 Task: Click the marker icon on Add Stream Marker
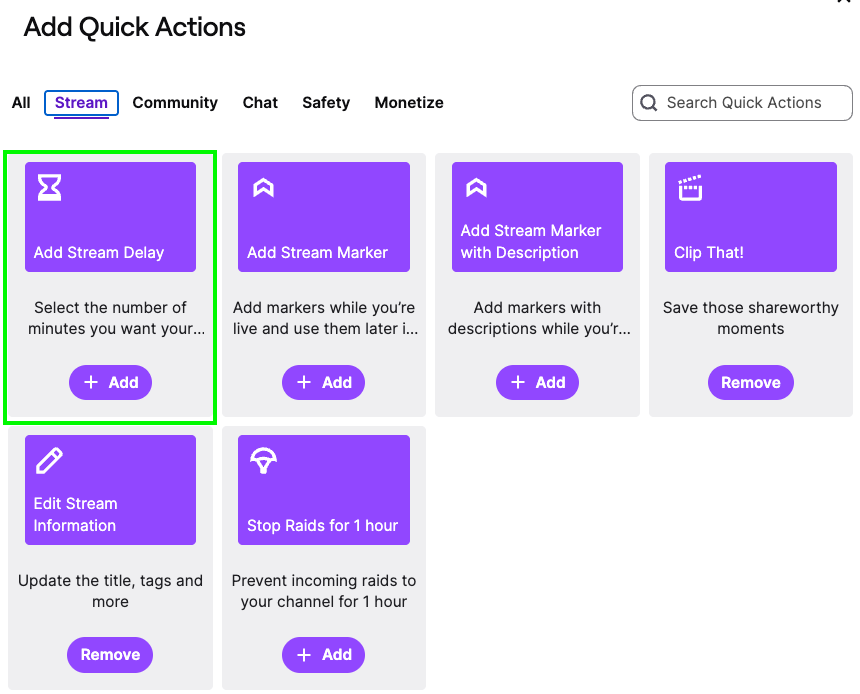pos(263,187)
